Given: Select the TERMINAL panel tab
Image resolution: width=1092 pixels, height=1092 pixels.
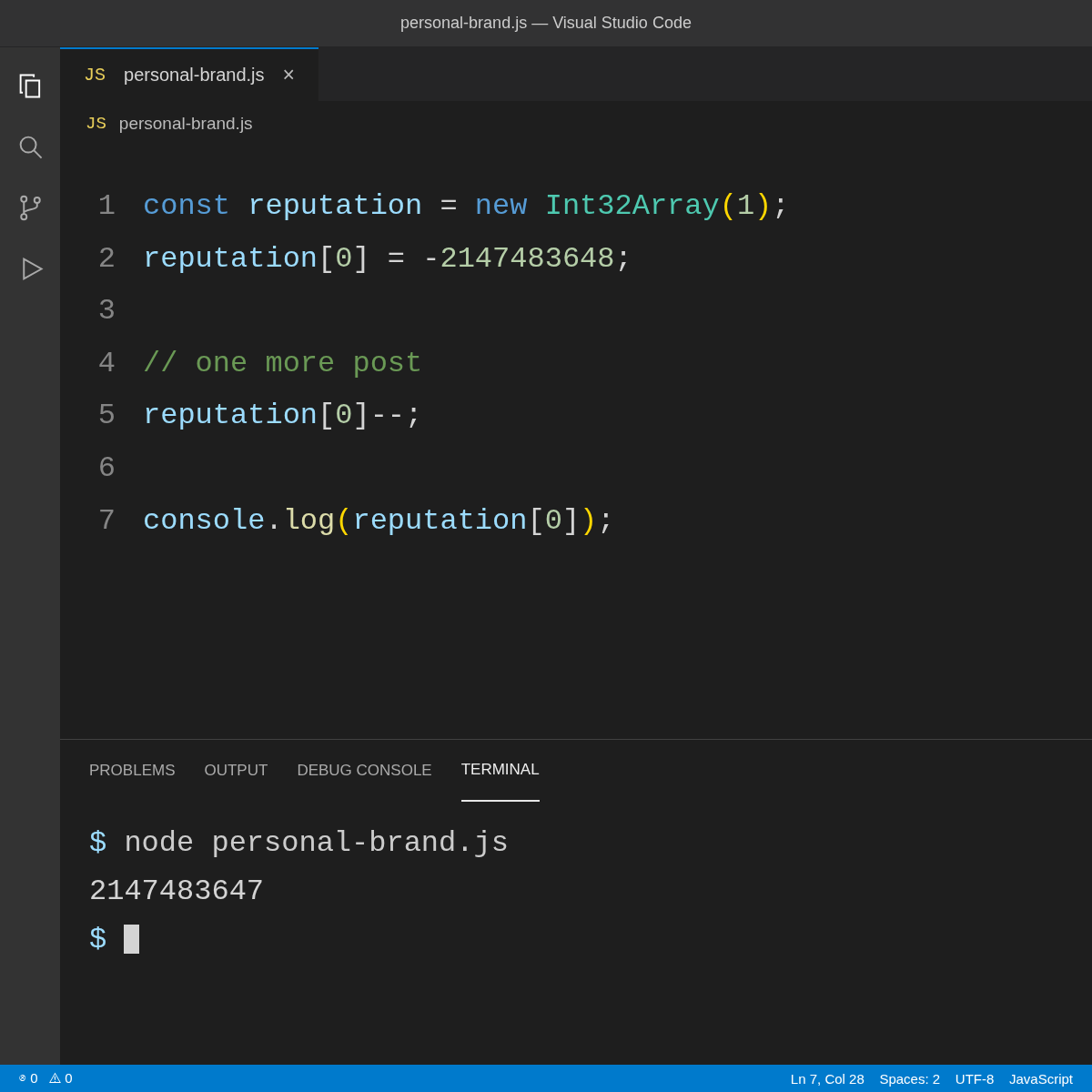Looking at the screenshot, I should coord(500,770).
